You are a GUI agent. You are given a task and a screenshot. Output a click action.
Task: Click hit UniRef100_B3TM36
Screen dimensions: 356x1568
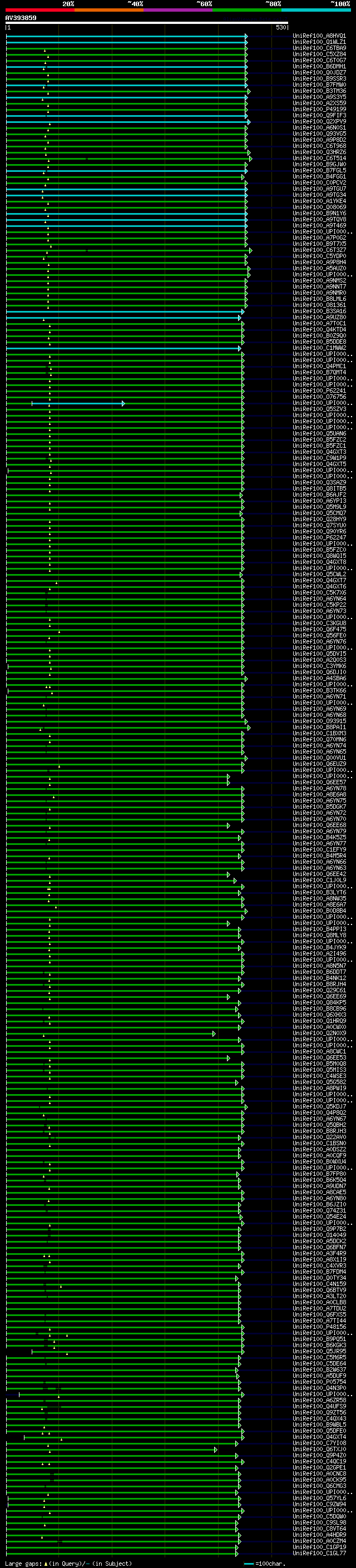click(319, 91)
